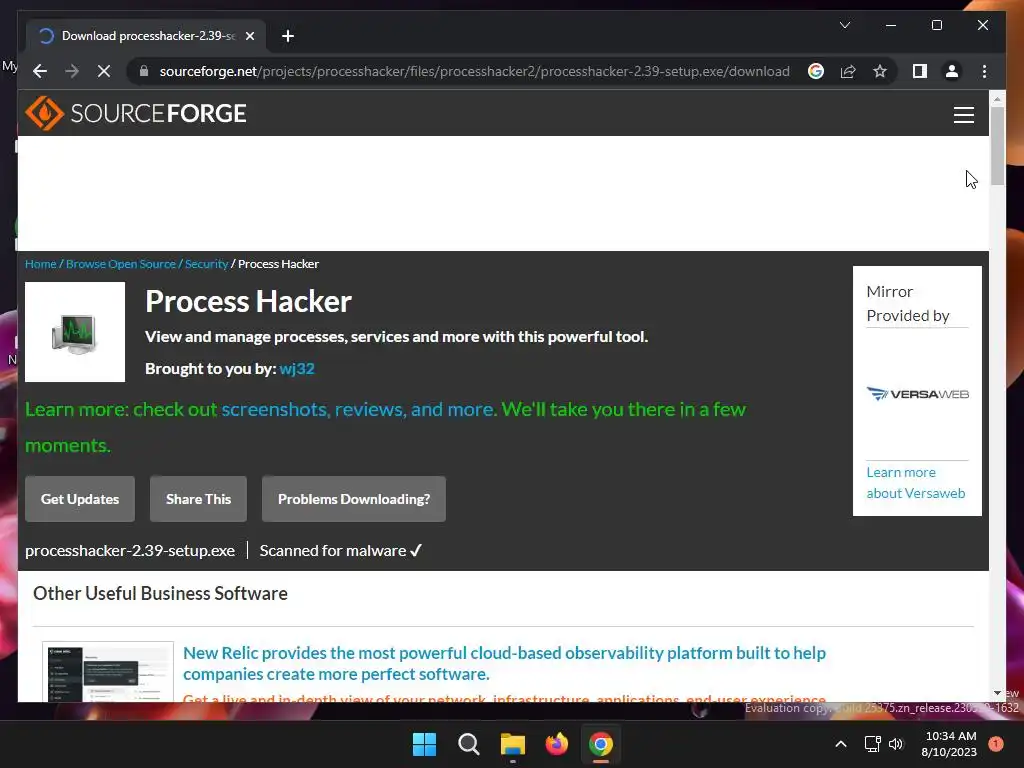Open the Security breadcrumb link

coord(206,264)
